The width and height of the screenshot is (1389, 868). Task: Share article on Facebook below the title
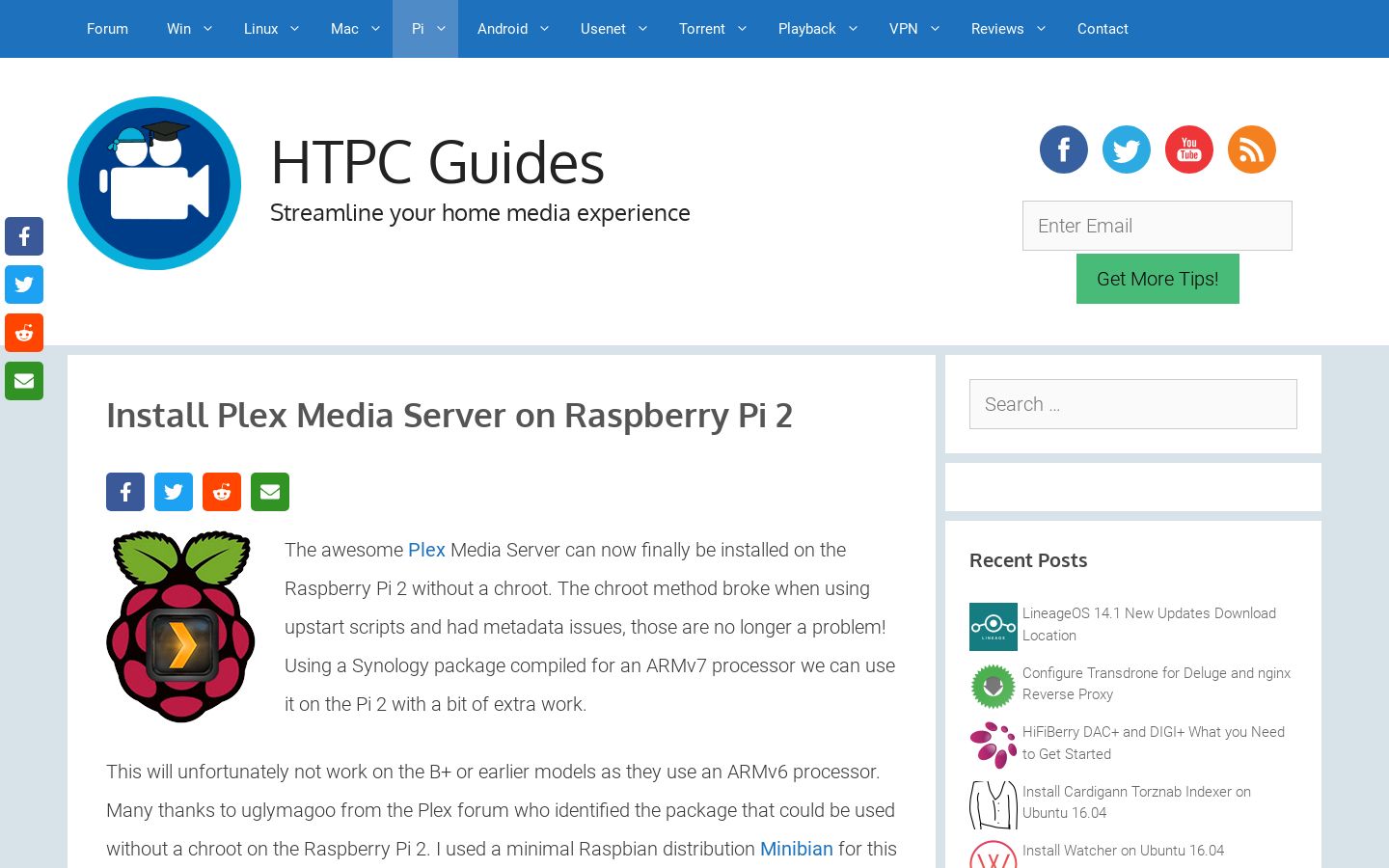pos(125,492)
